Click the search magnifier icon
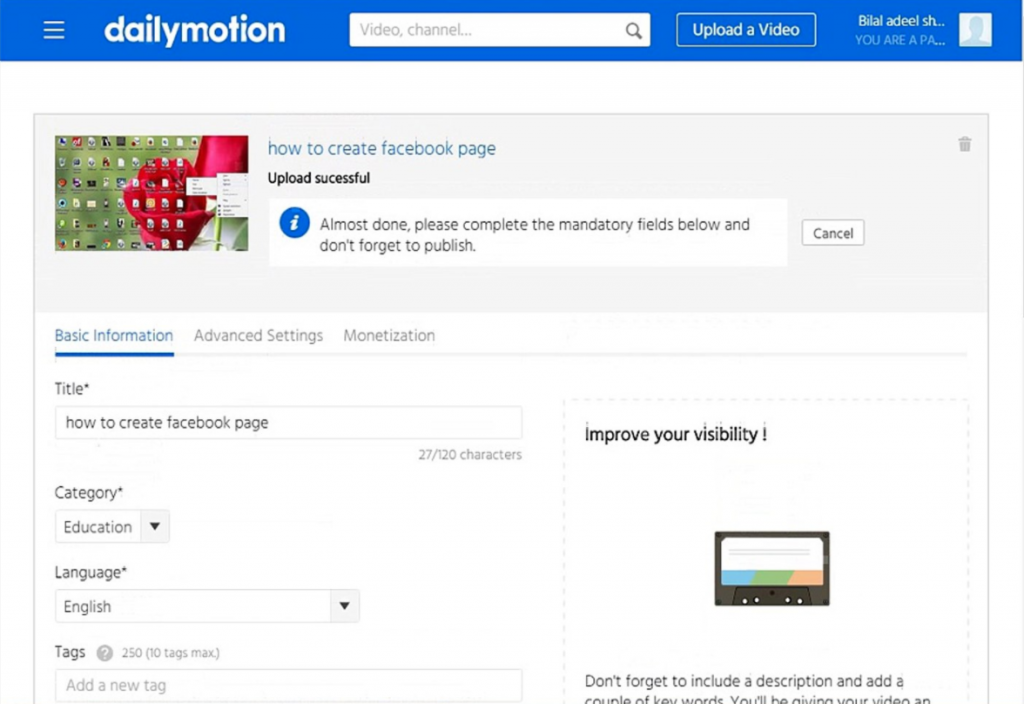1024x704 pixels. click(x=633, y=31)
